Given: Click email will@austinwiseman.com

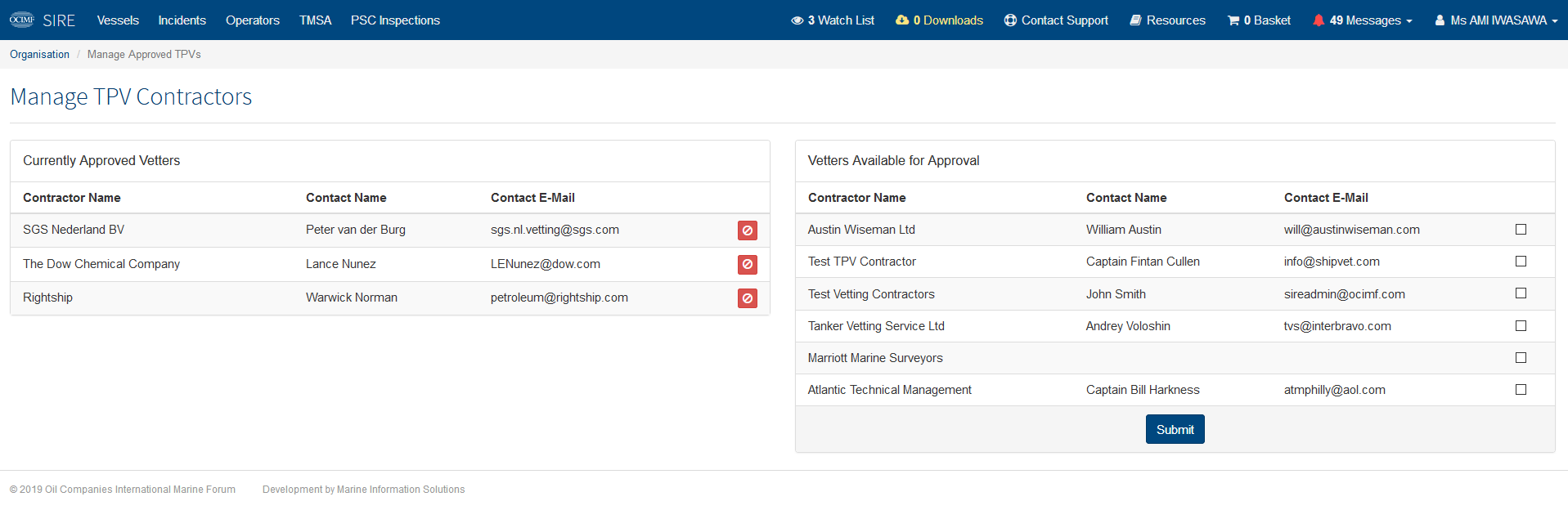Looking at the screenshot, I should tap(1352, 230).
